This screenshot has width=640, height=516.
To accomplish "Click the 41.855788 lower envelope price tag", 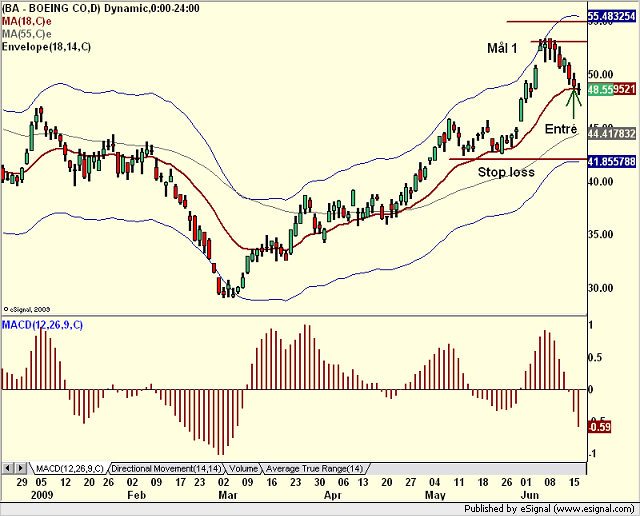I will pyautogui.click(x=611, y=162).
